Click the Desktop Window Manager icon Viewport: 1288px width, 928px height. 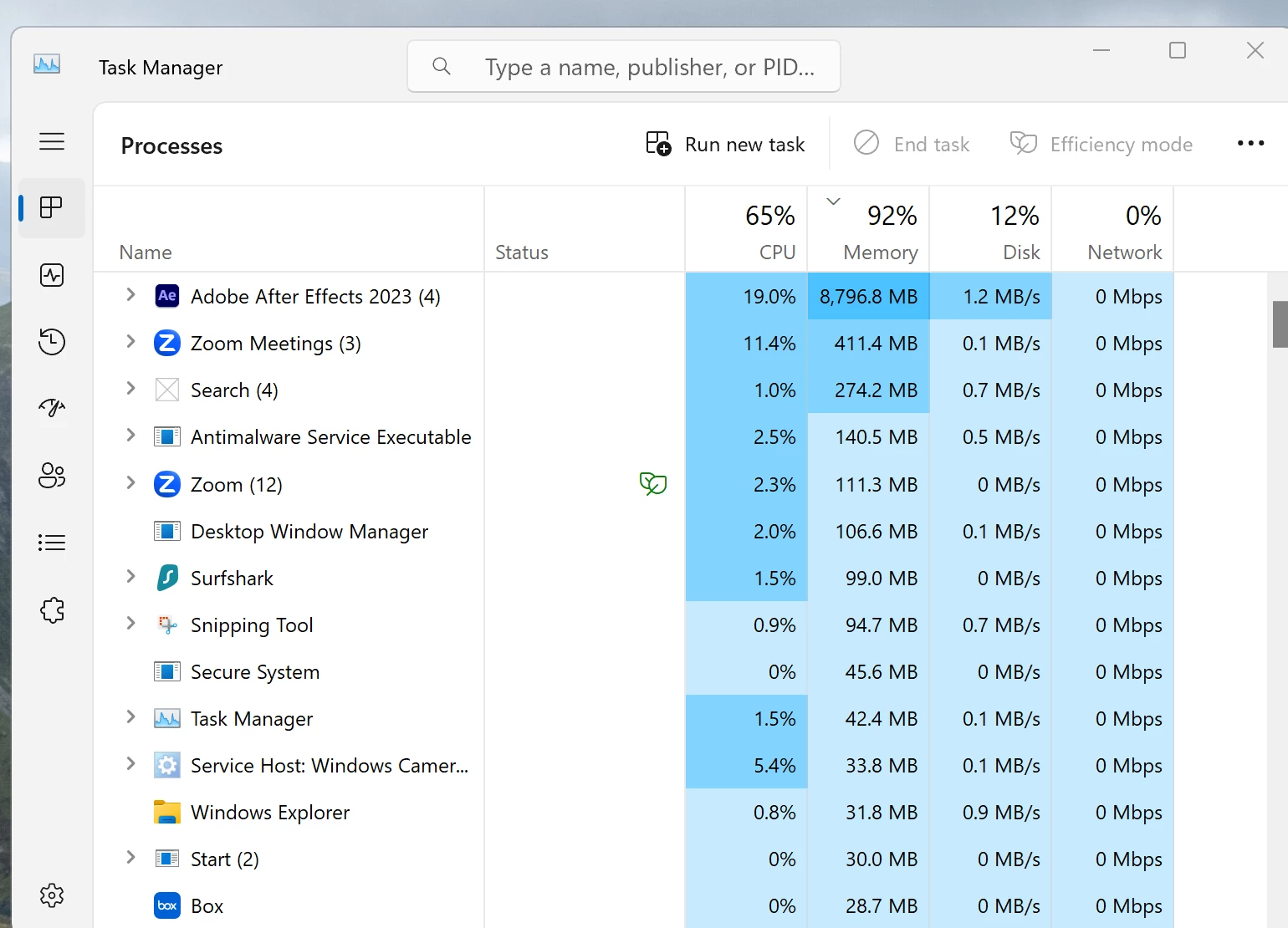tap(167, 531)
